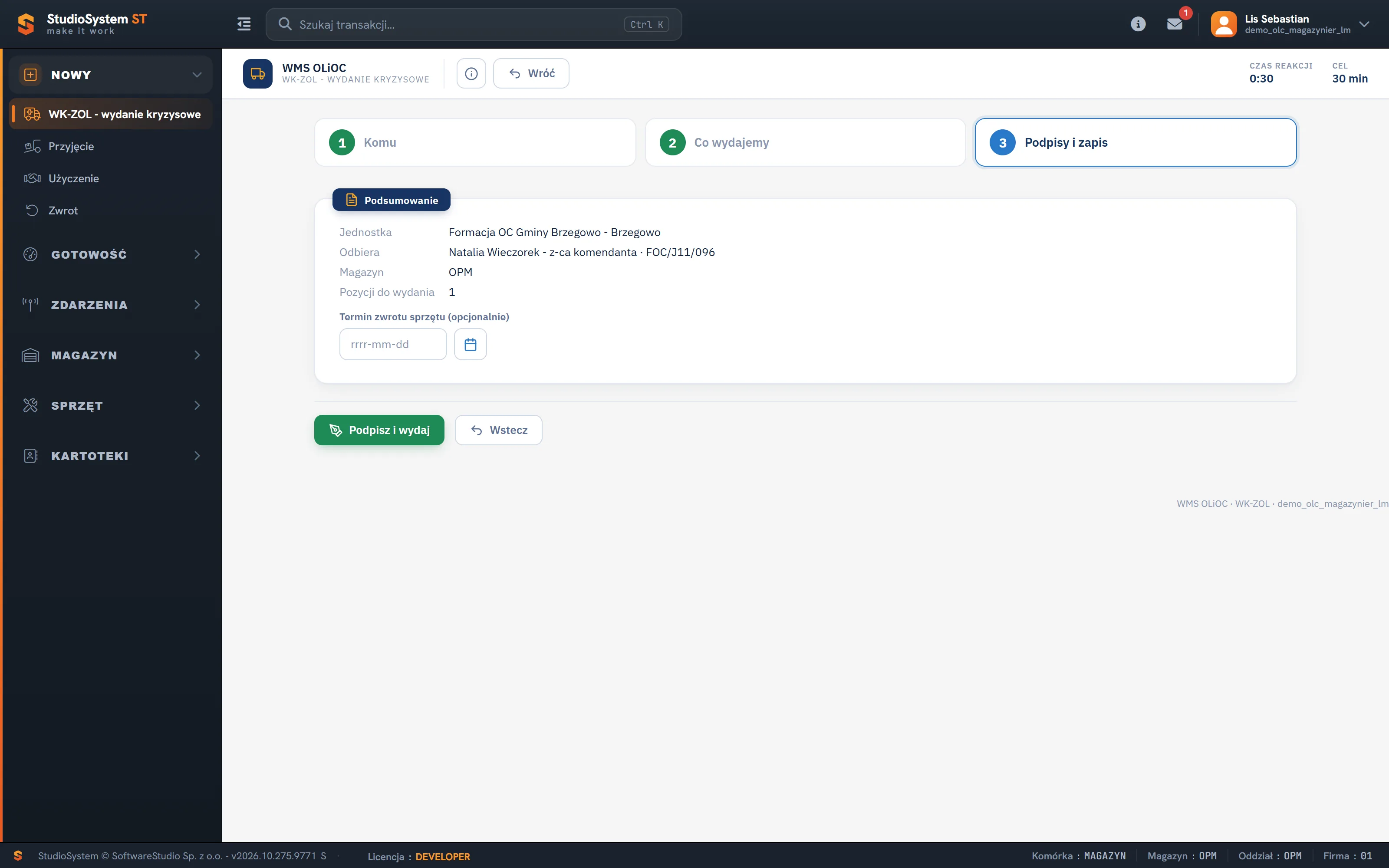Screen dimensions: 1389x868
Task: Click the StudioSystem logo icon
Action: click(x=26, y=24)
